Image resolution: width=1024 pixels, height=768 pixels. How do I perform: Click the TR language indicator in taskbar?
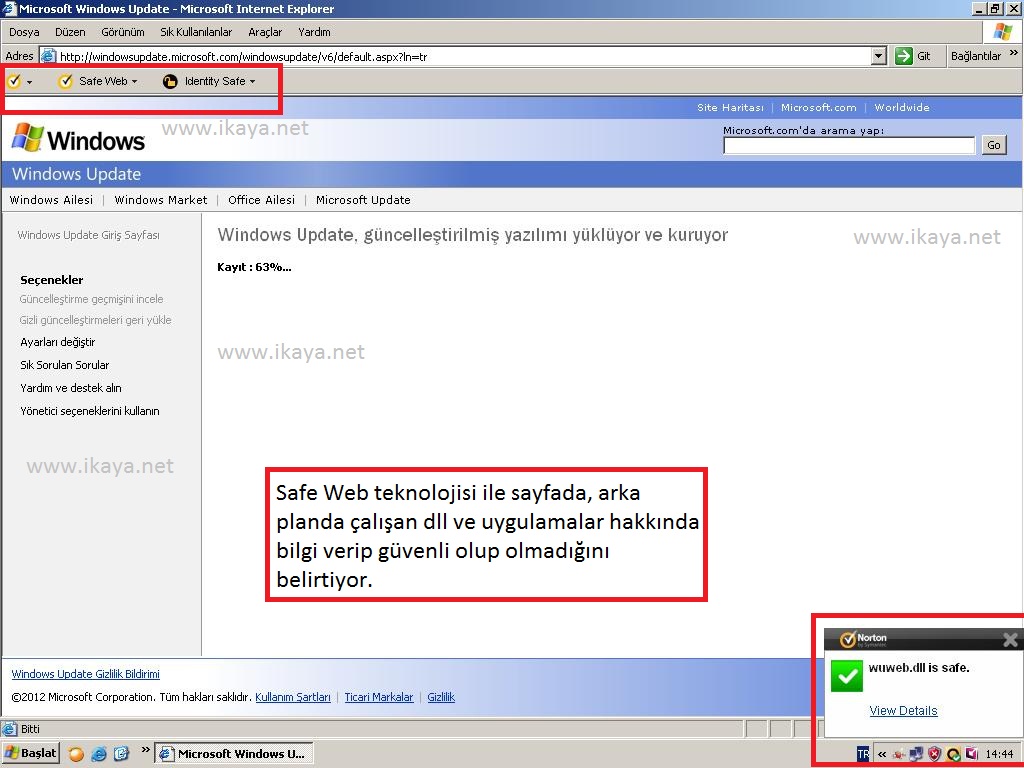[863, 754]
